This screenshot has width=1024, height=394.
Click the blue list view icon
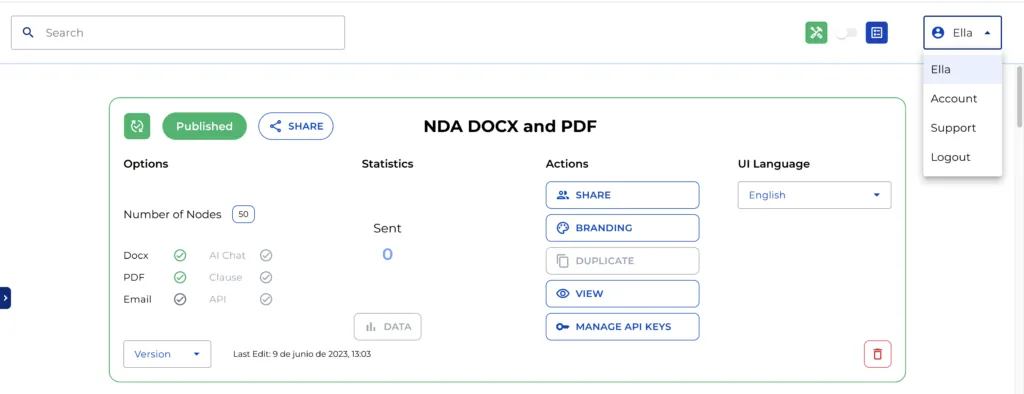876,33
